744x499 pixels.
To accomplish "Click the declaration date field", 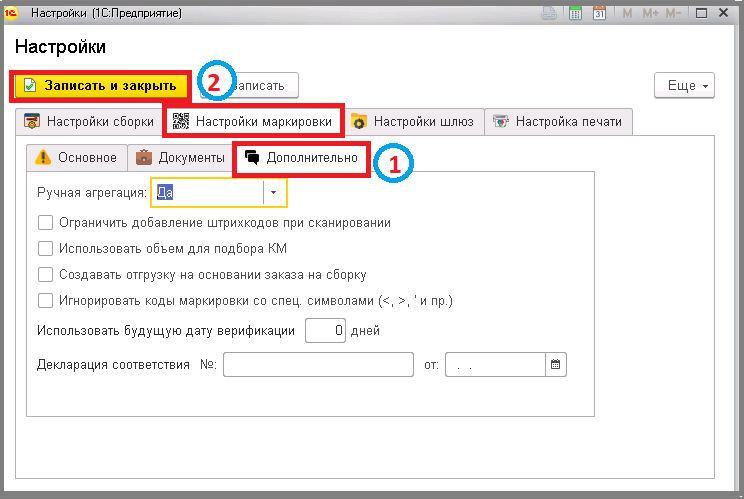I will coord(495,364).
